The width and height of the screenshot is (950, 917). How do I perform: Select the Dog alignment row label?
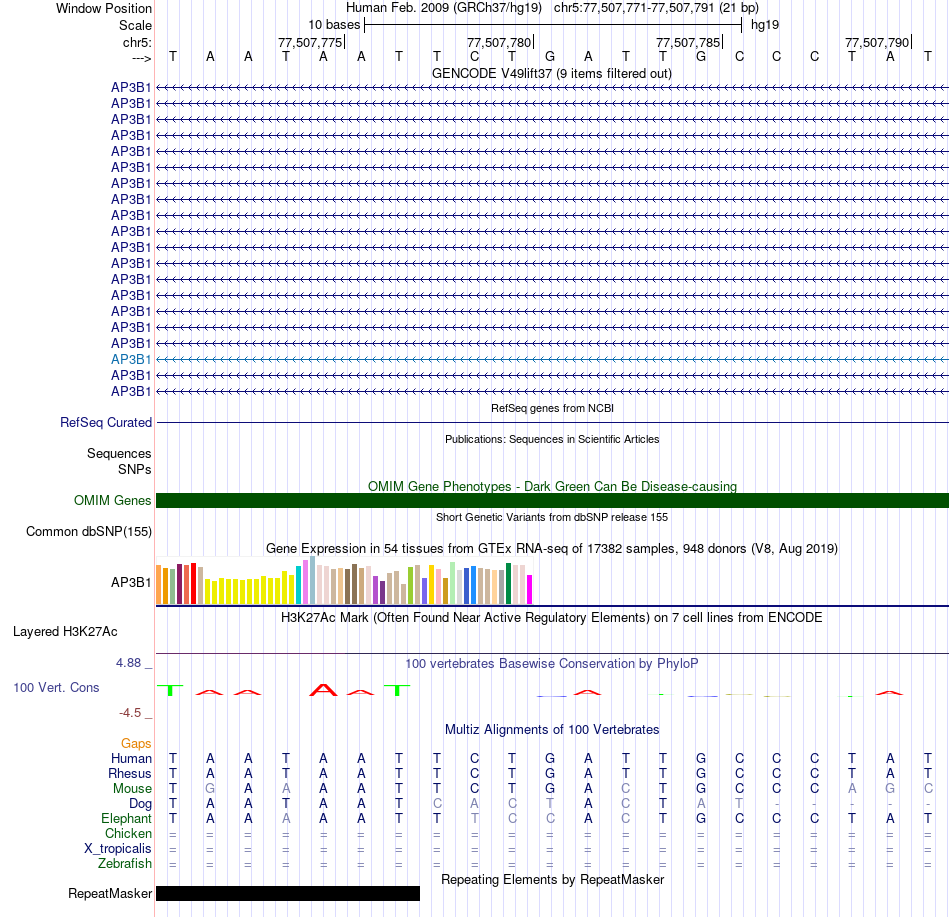point(140,804)
